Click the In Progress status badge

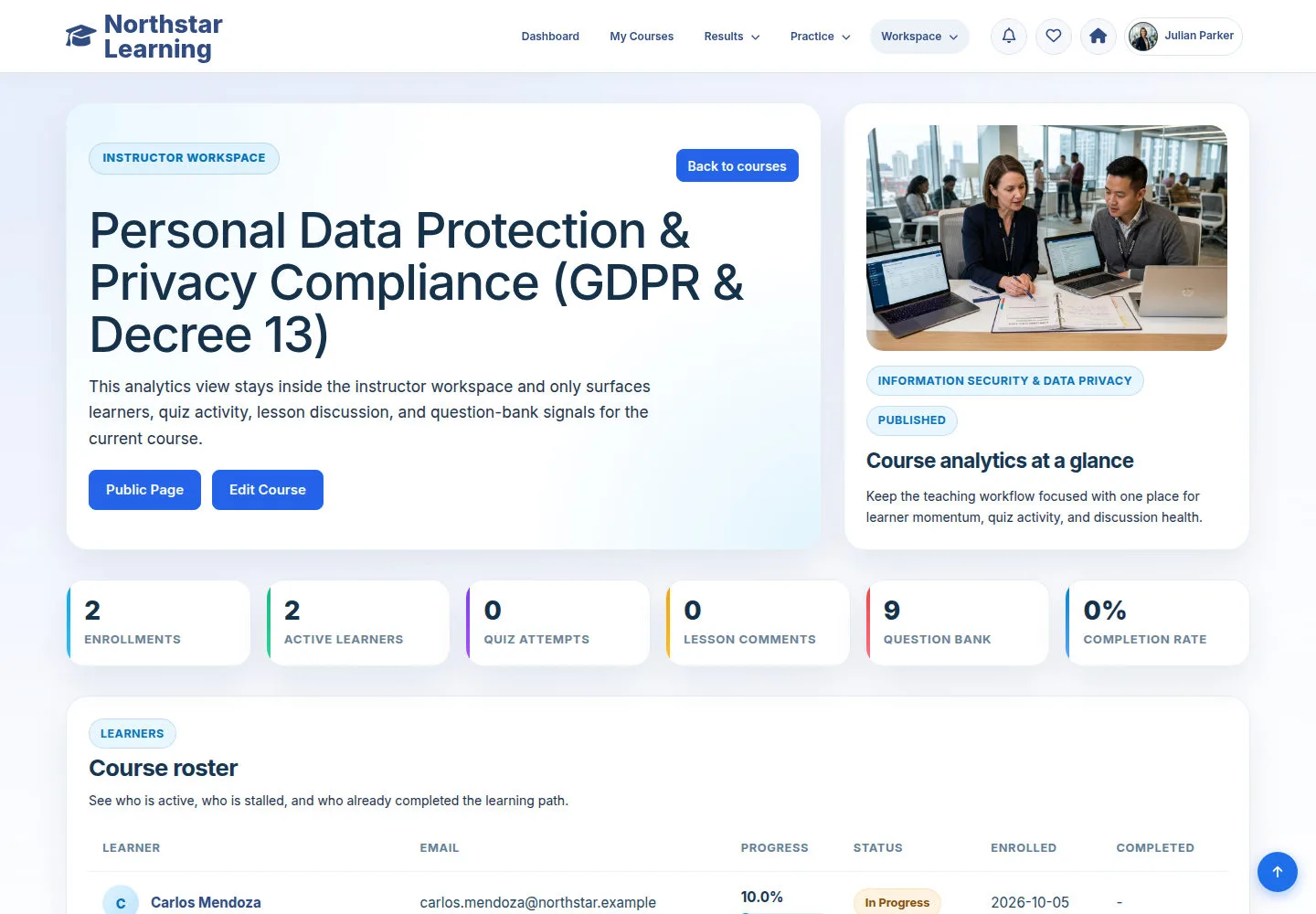coord(897,902)
